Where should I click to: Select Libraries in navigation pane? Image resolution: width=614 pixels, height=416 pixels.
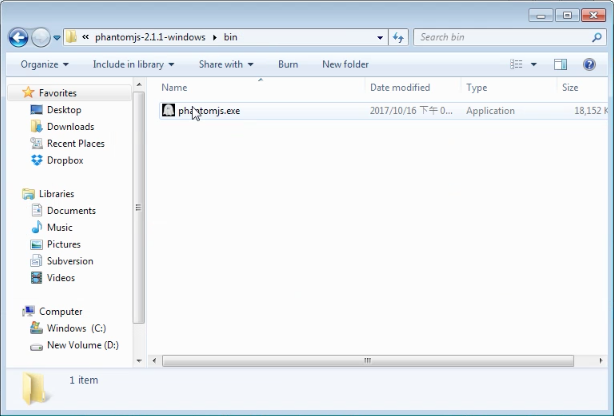click(56, 194)
